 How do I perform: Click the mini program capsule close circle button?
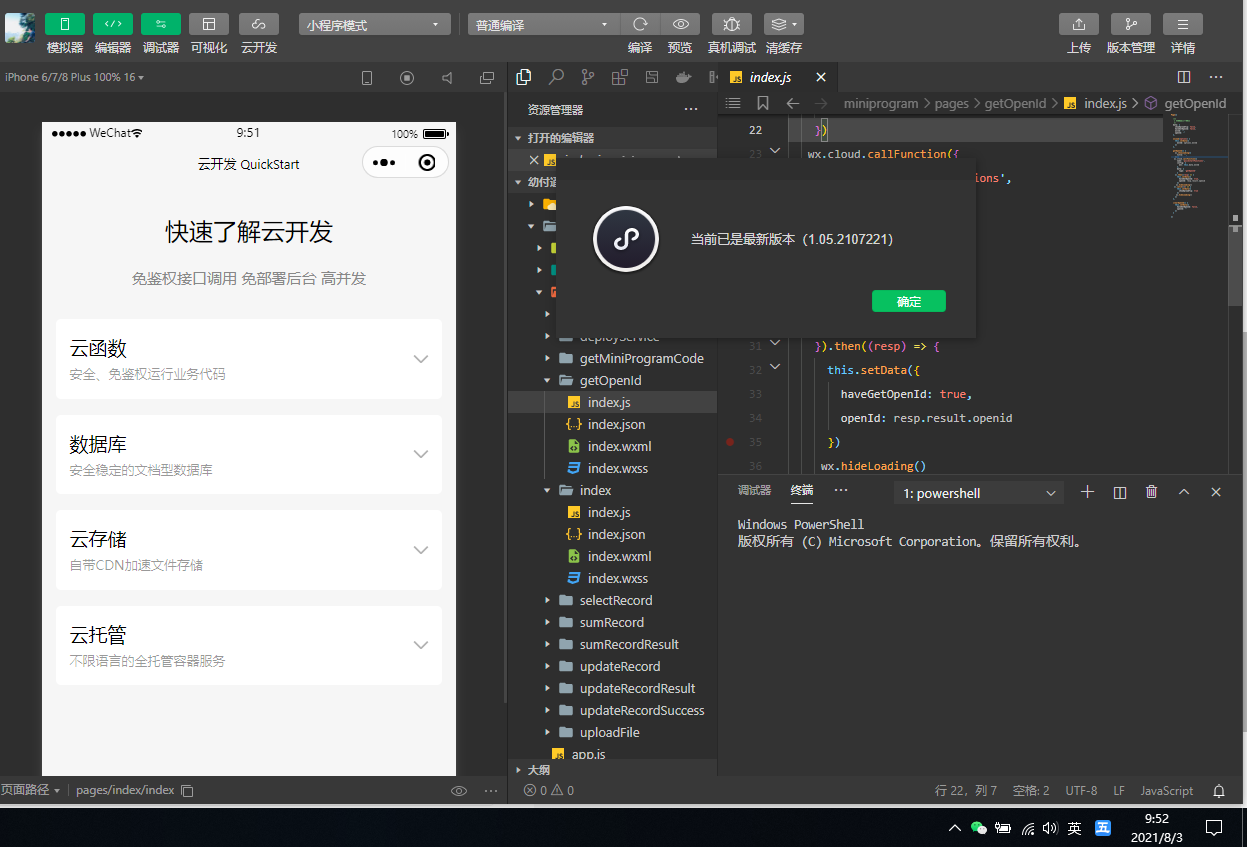[x=427, y=162]
